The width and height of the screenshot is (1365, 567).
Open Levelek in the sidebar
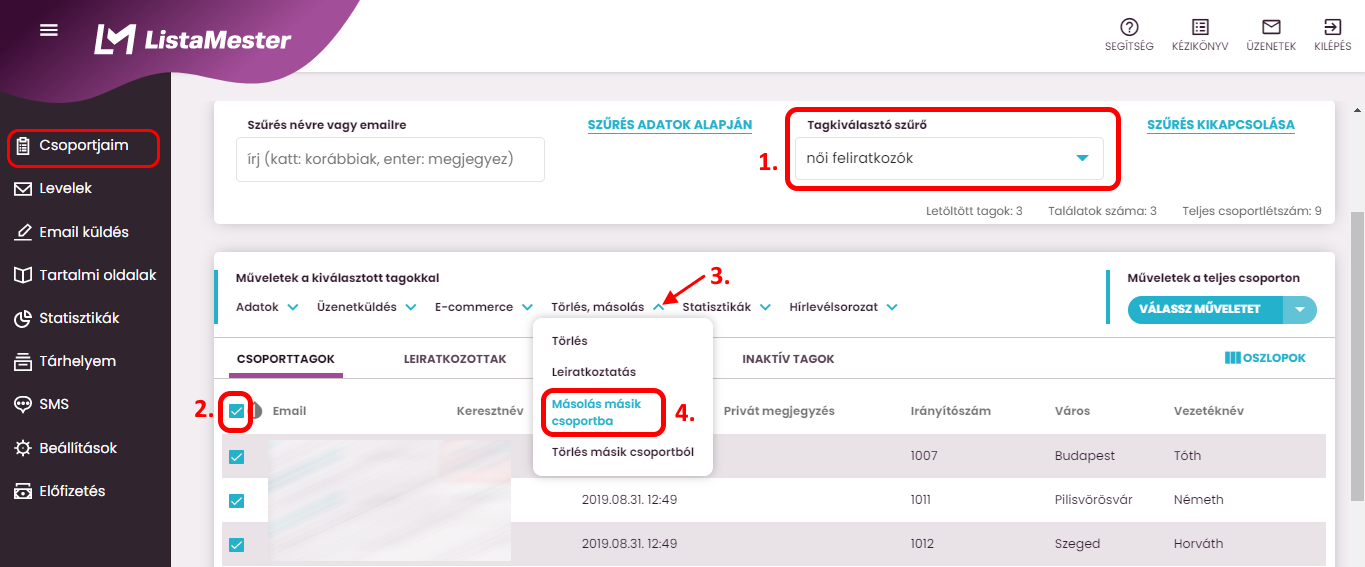[66, 189]
